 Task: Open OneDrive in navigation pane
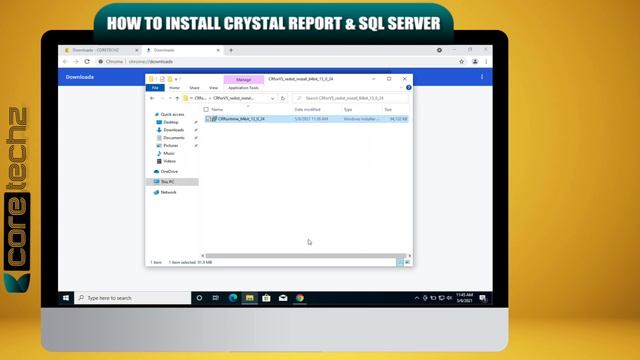pos(169,172)
